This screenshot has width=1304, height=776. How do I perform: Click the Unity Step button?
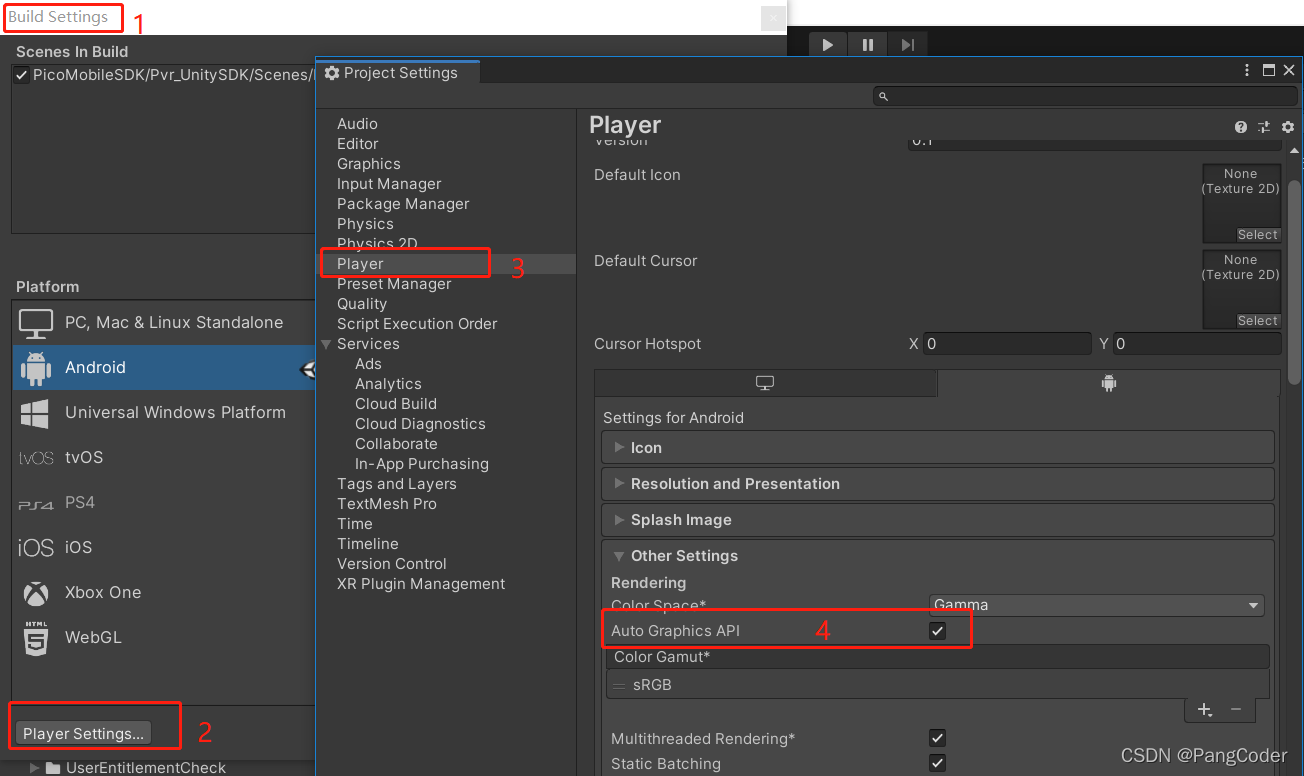tap(907, 45)
